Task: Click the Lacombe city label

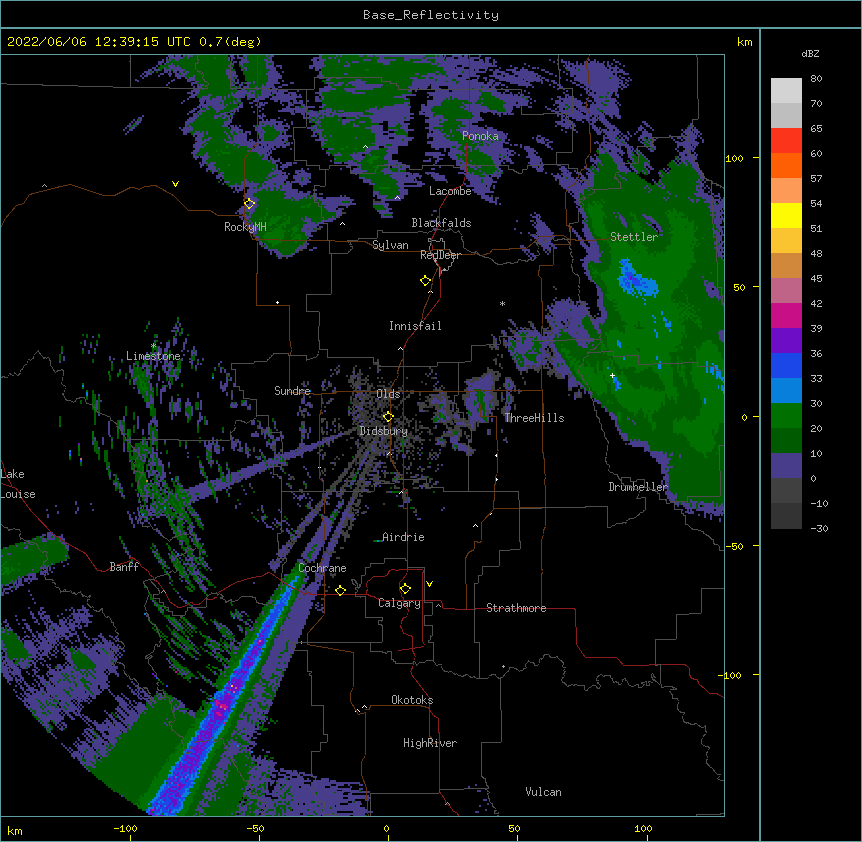Action: click(x=450, y=191)
